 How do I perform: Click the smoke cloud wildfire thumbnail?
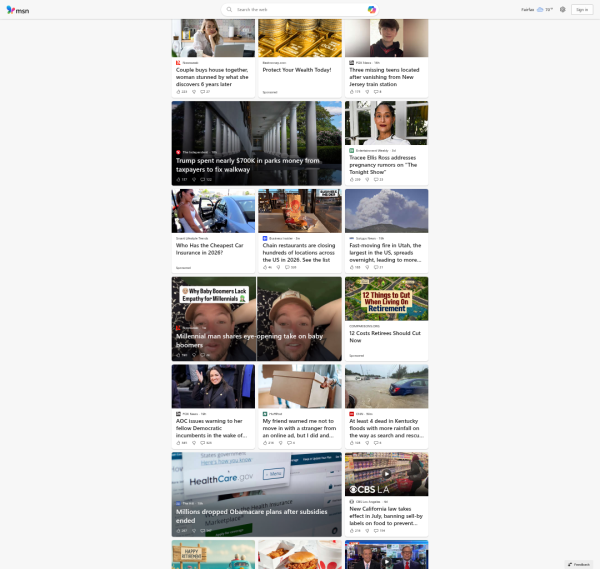tap(386, 211)
